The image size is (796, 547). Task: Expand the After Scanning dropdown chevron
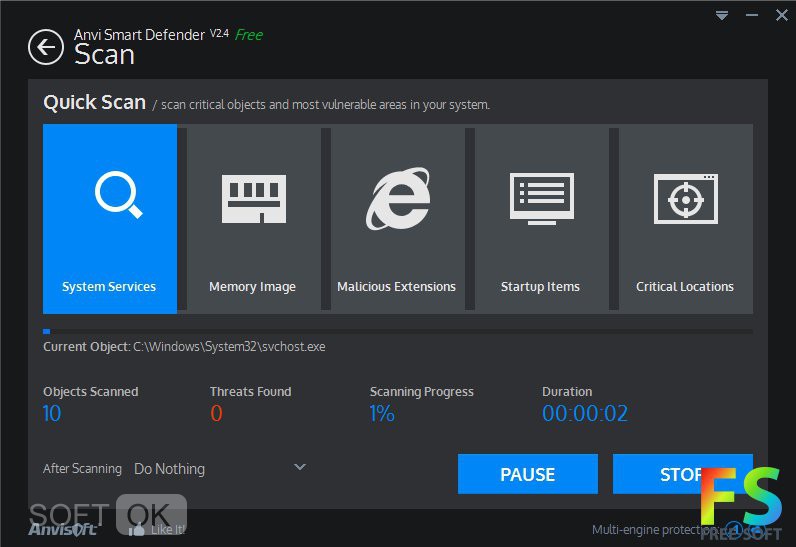[x=300, y=467]
